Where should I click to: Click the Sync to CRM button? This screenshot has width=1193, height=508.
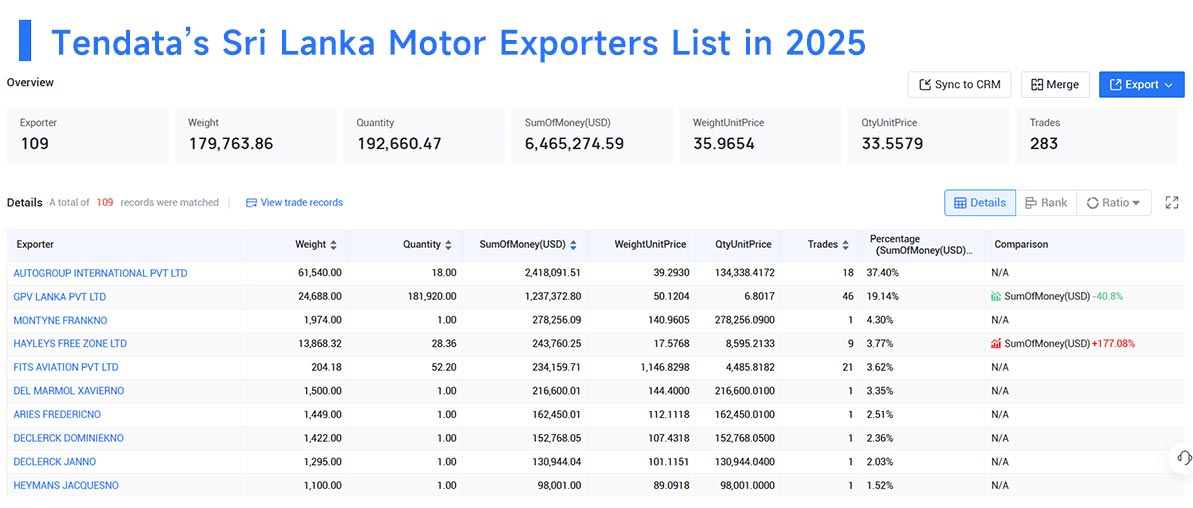959,84
